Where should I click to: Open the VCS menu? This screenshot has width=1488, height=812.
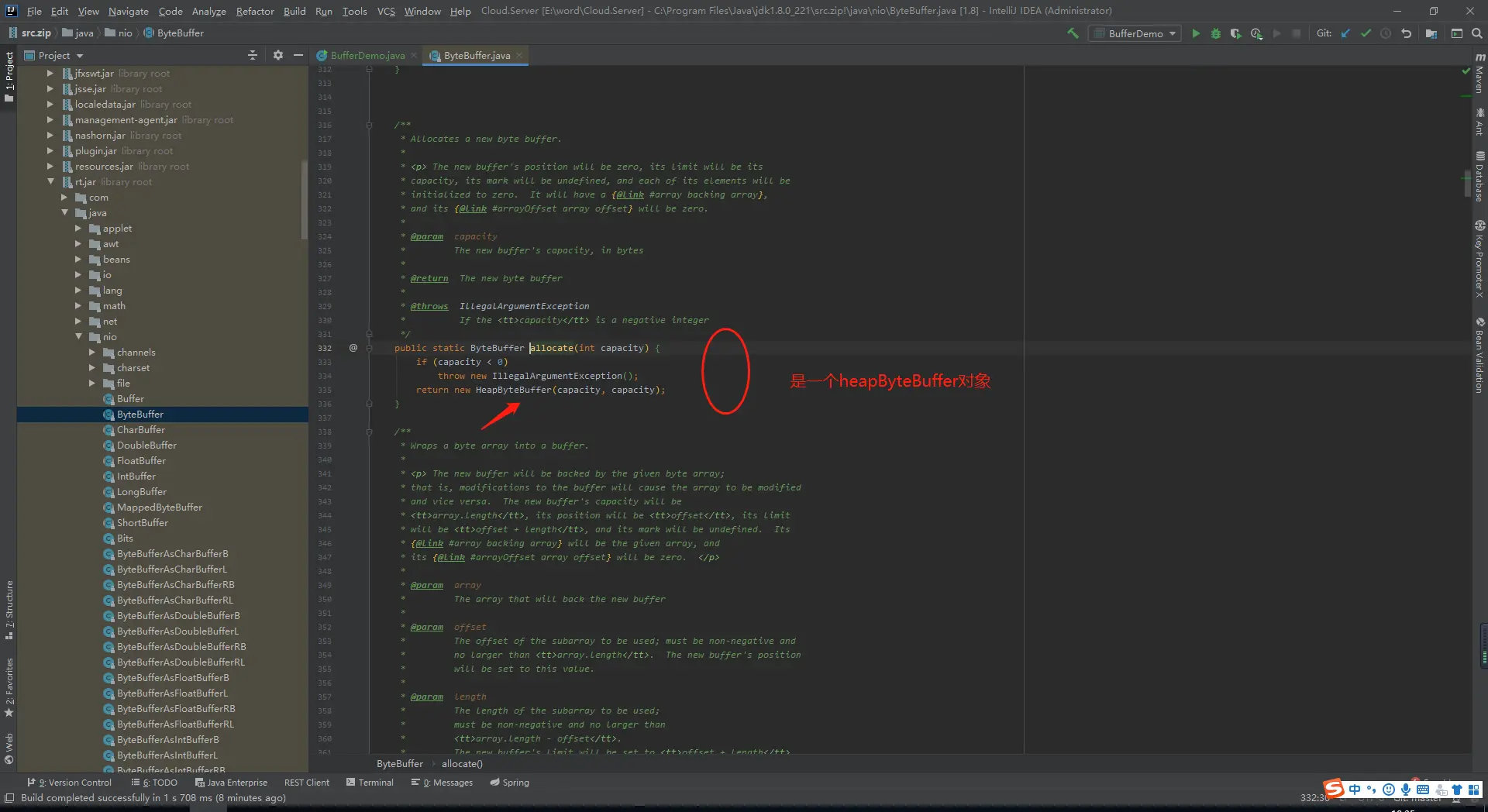[386, 11]
